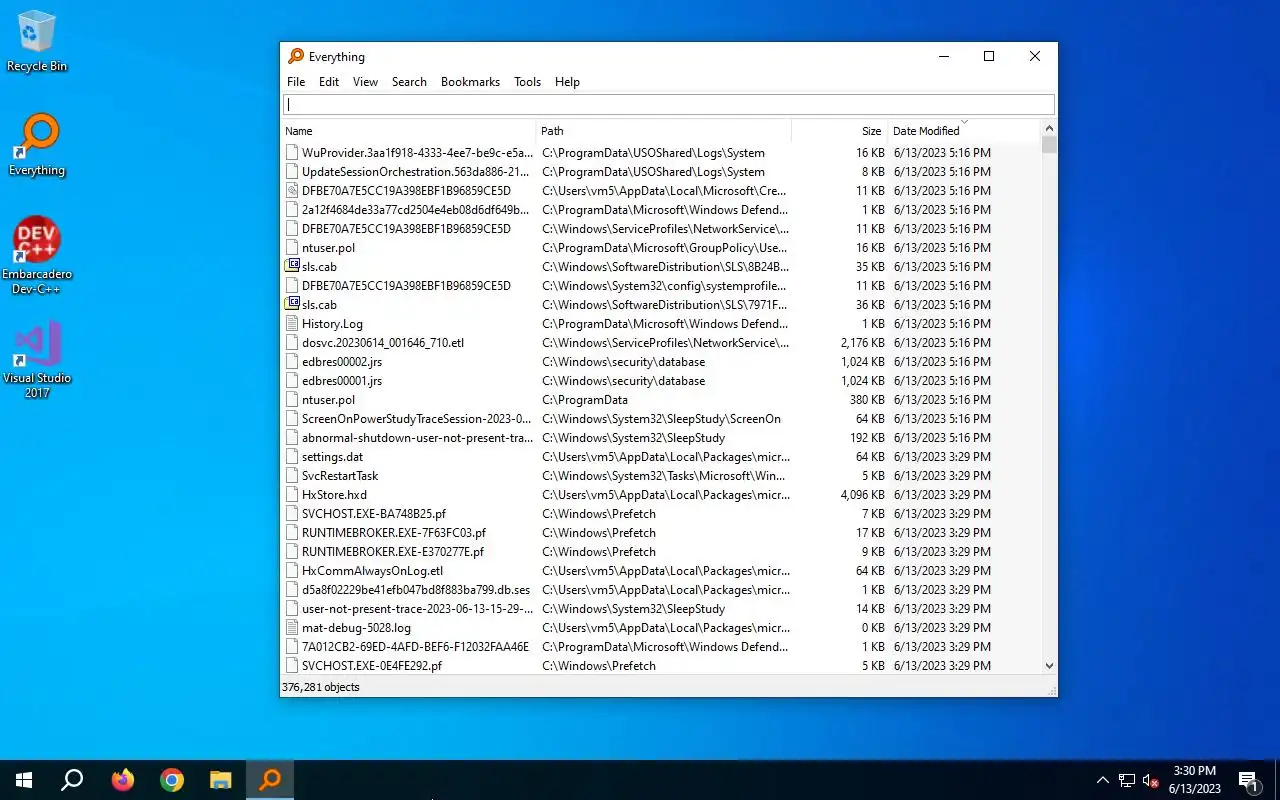Screen dimensions: 1280x800
Task: Select the file RUNTIMEBROKER.EXE-7F63FC03.pf
Action: click(x=394, y=533)
